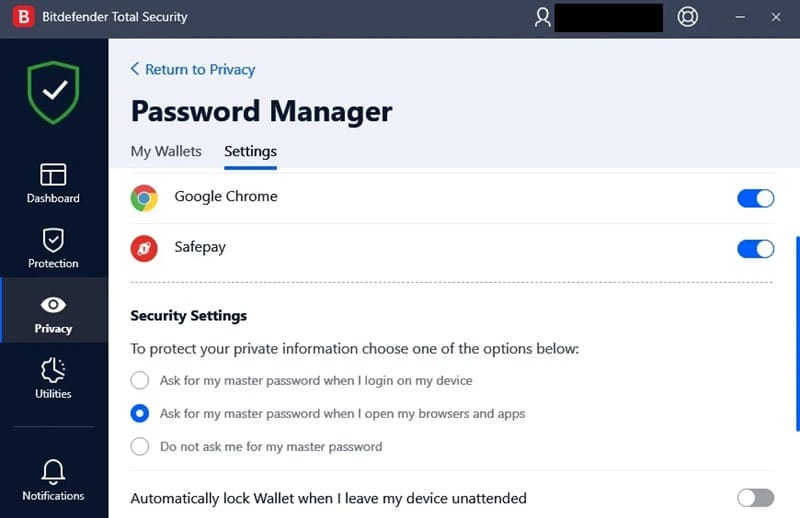This screenshot has height=518, width=800.
Task: Click the red Safepay icon
Action: (144, 248)
